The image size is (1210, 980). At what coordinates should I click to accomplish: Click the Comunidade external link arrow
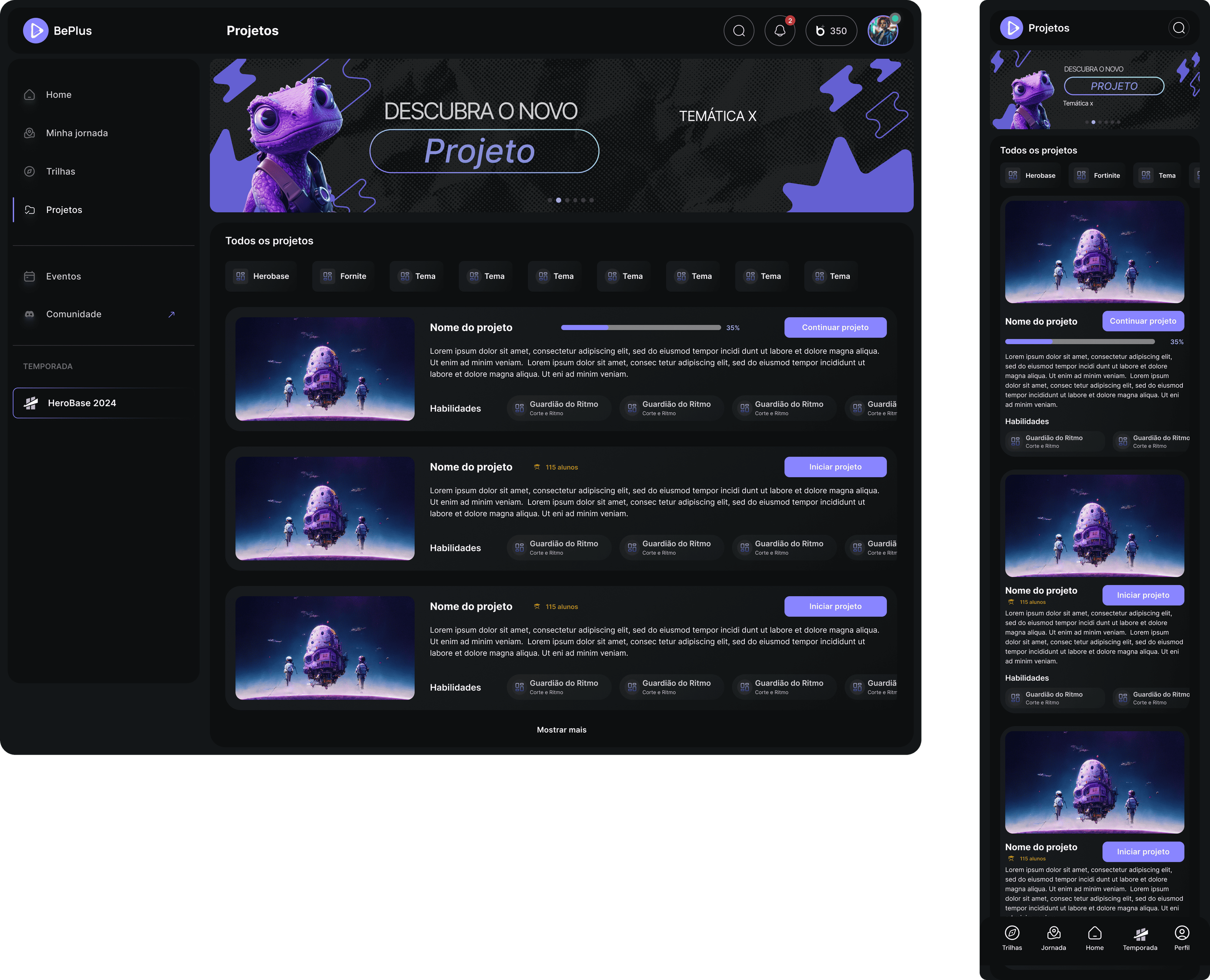(172, 315)
